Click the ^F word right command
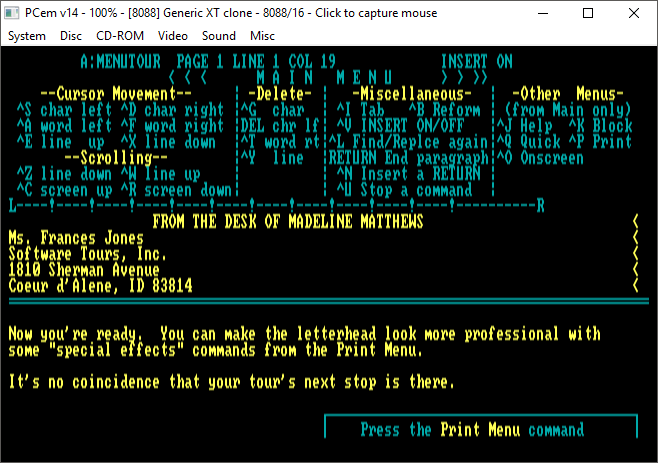The width and height of the screenshot is (658, 463). (172, 126)
